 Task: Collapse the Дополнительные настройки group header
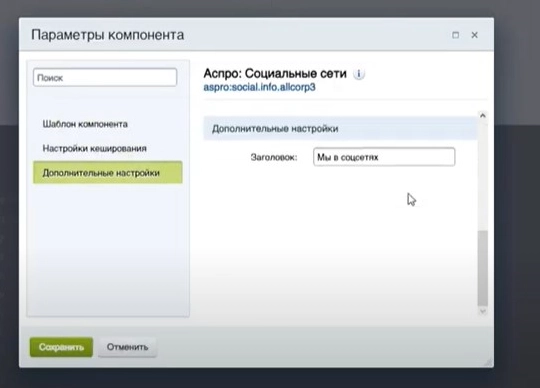coord(340,128)
